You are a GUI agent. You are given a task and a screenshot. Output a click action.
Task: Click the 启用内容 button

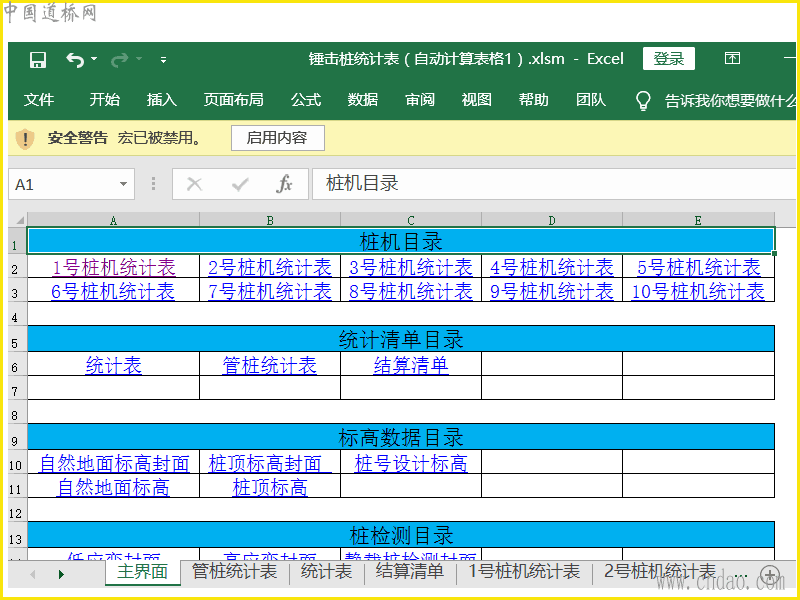277,138
